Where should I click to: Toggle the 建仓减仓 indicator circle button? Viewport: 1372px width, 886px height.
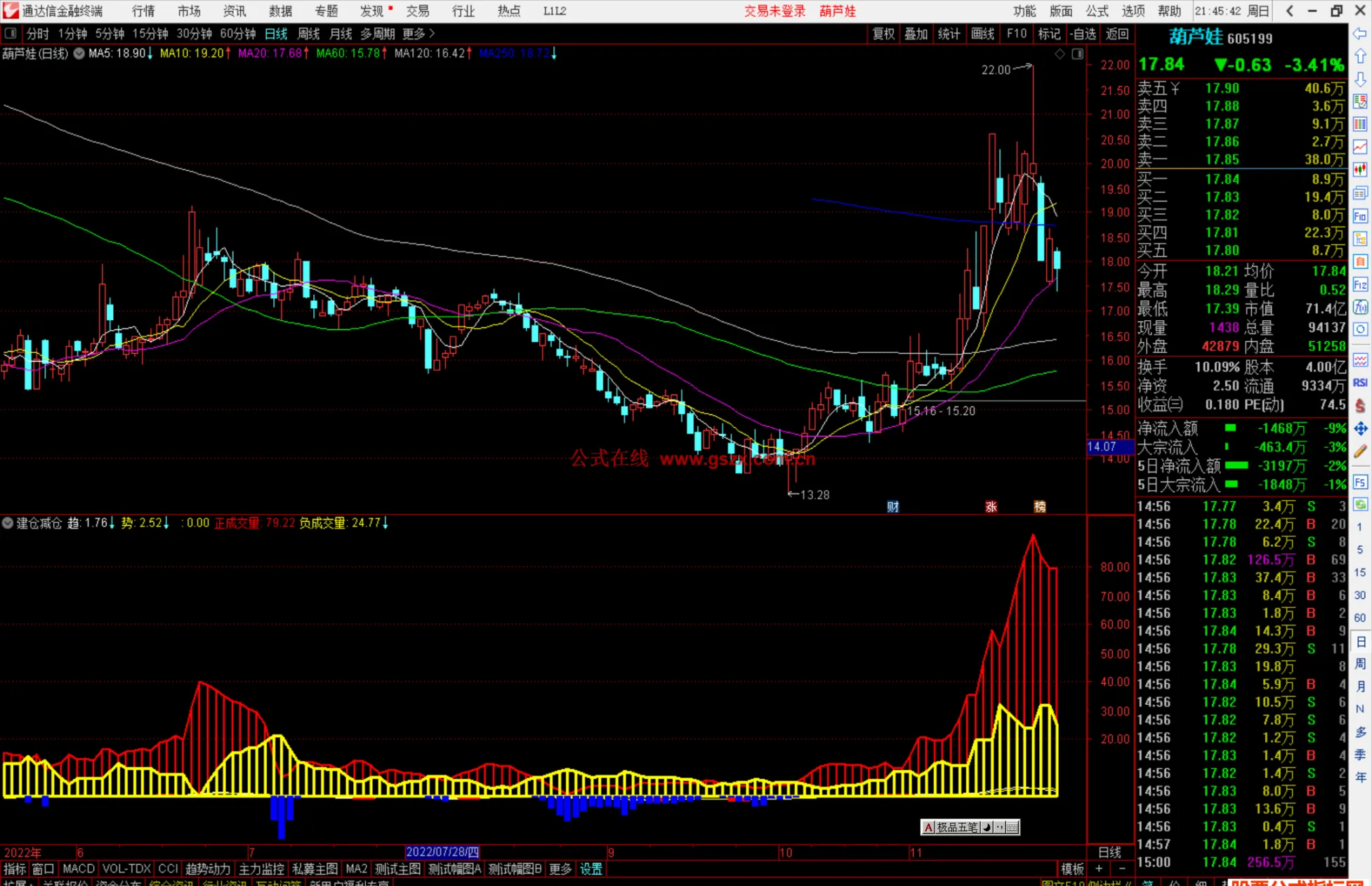(7, 523)
